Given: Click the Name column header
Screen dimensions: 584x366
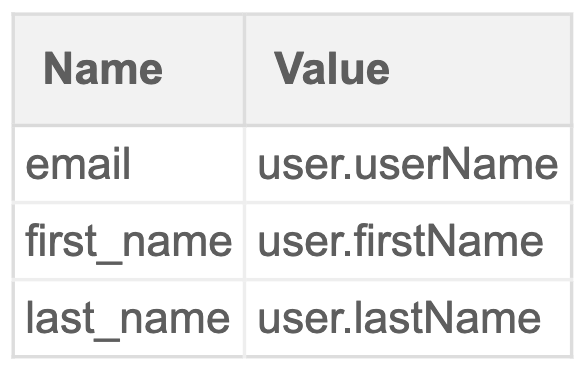Looking at the screenshot, I should point(129,70).
